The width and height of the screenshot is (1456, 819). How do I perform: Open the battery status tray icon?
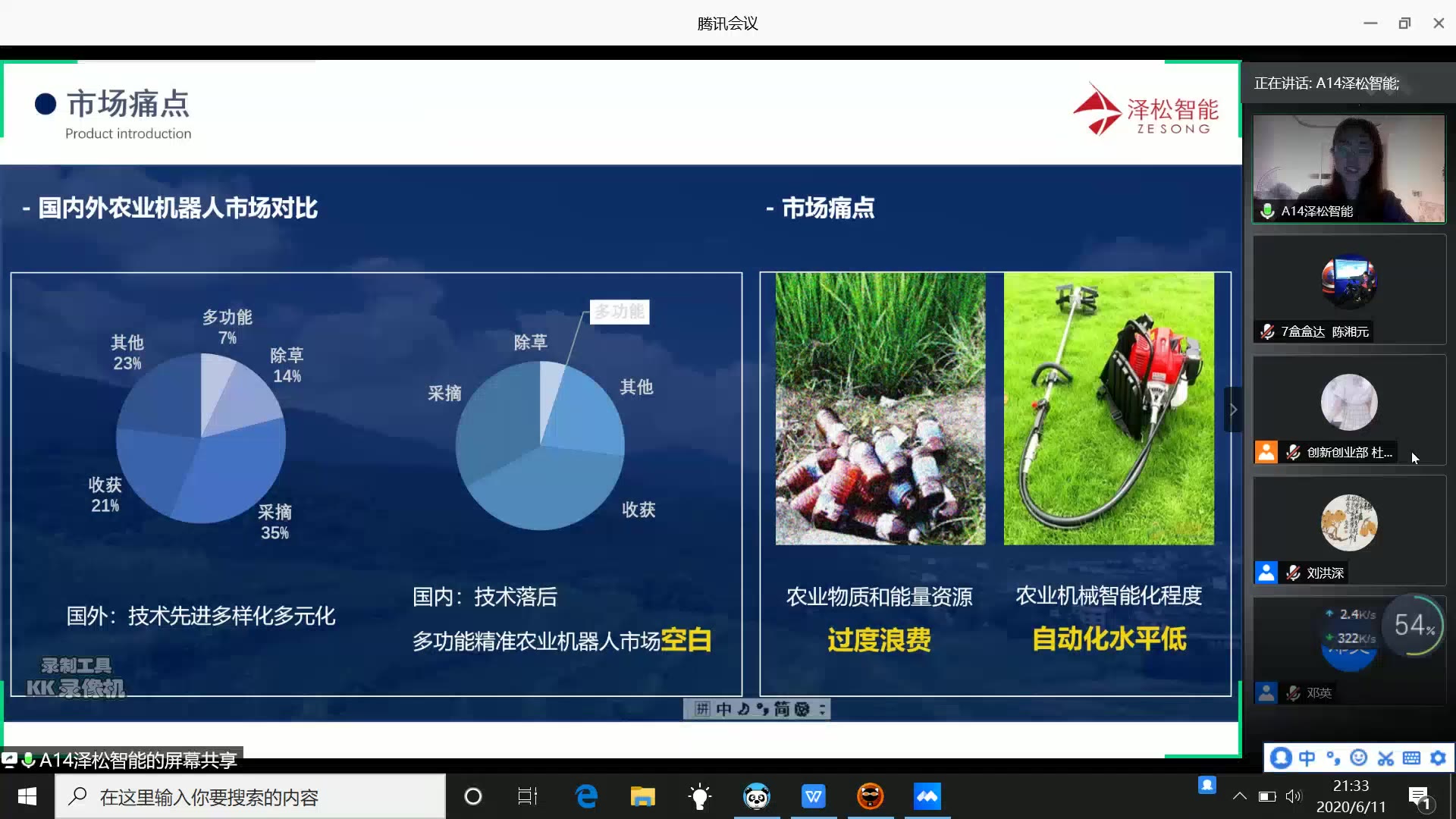[1267, 796]
